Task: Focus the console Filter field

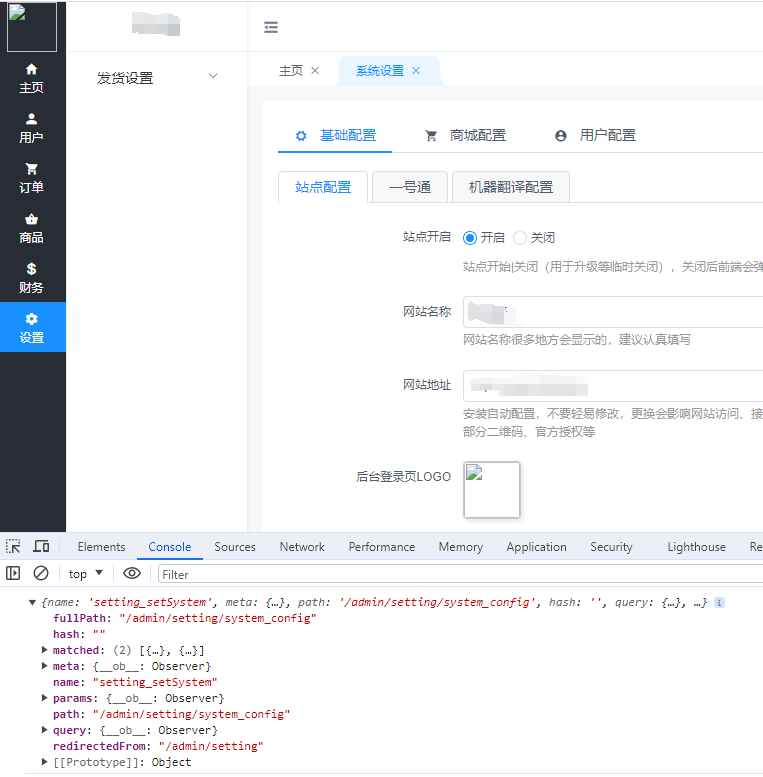Action: [460, 575]
